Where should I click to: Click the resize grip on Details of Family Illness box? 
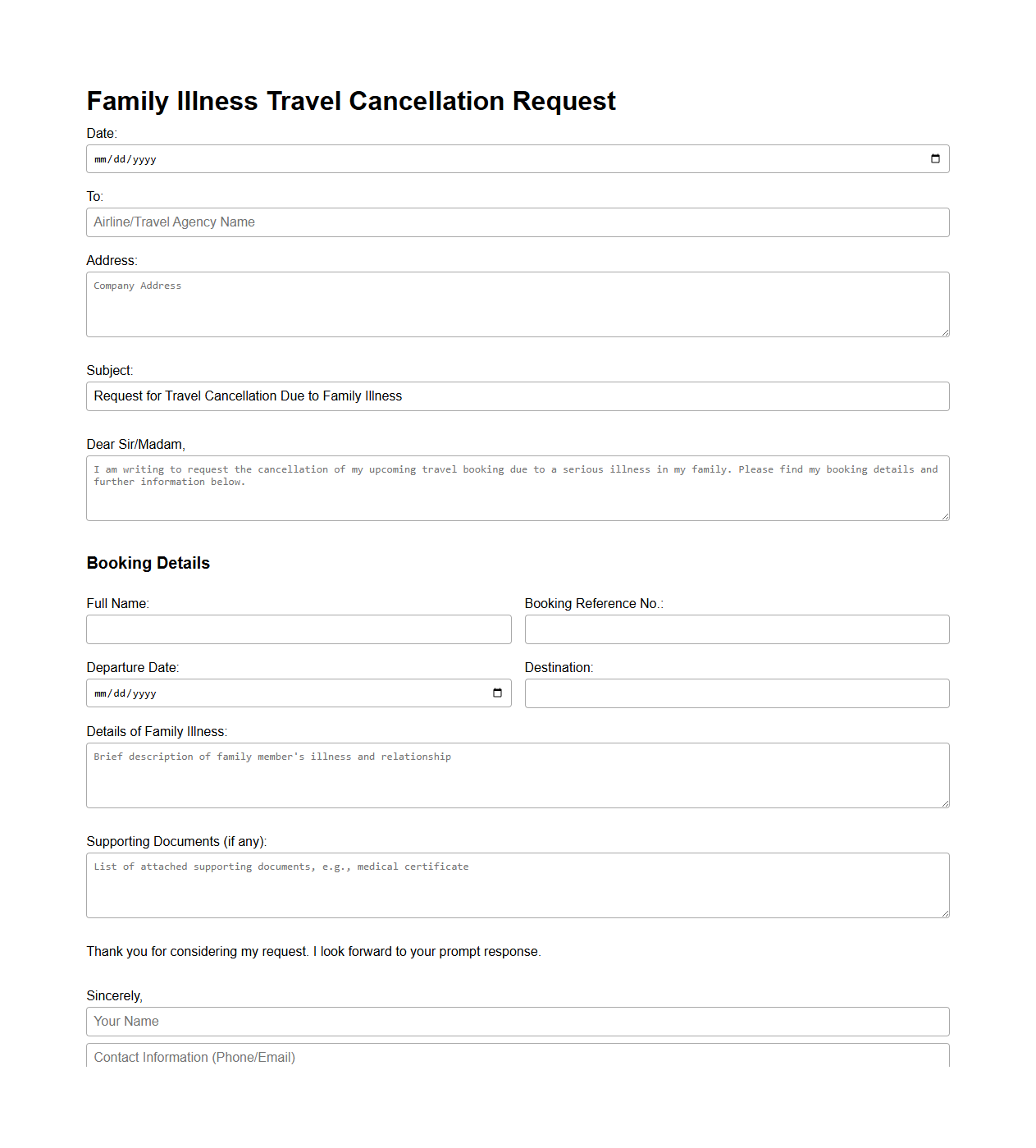click(945, 803)
